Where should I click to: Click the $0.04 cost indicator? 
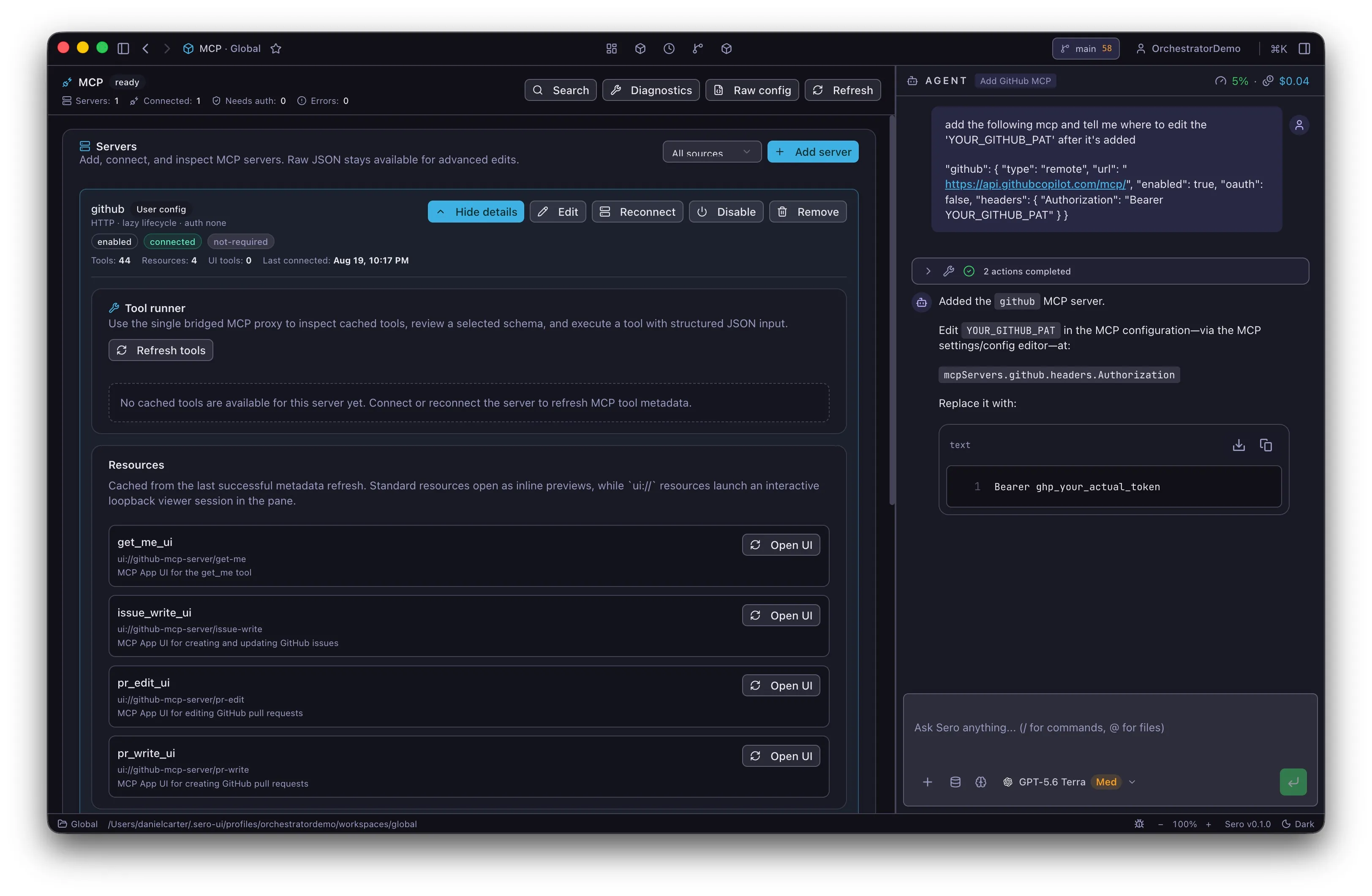tap(1285, 81)
